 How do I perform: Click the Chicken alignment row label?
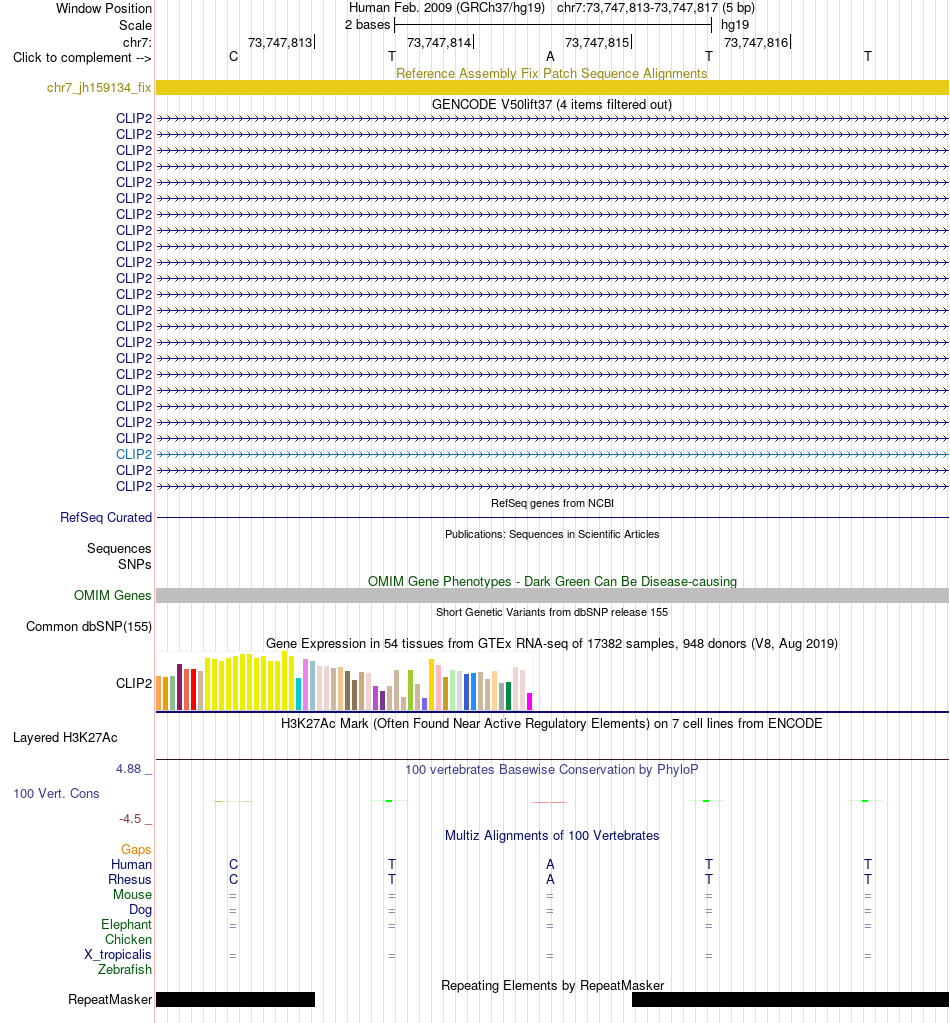pos(129,939)
